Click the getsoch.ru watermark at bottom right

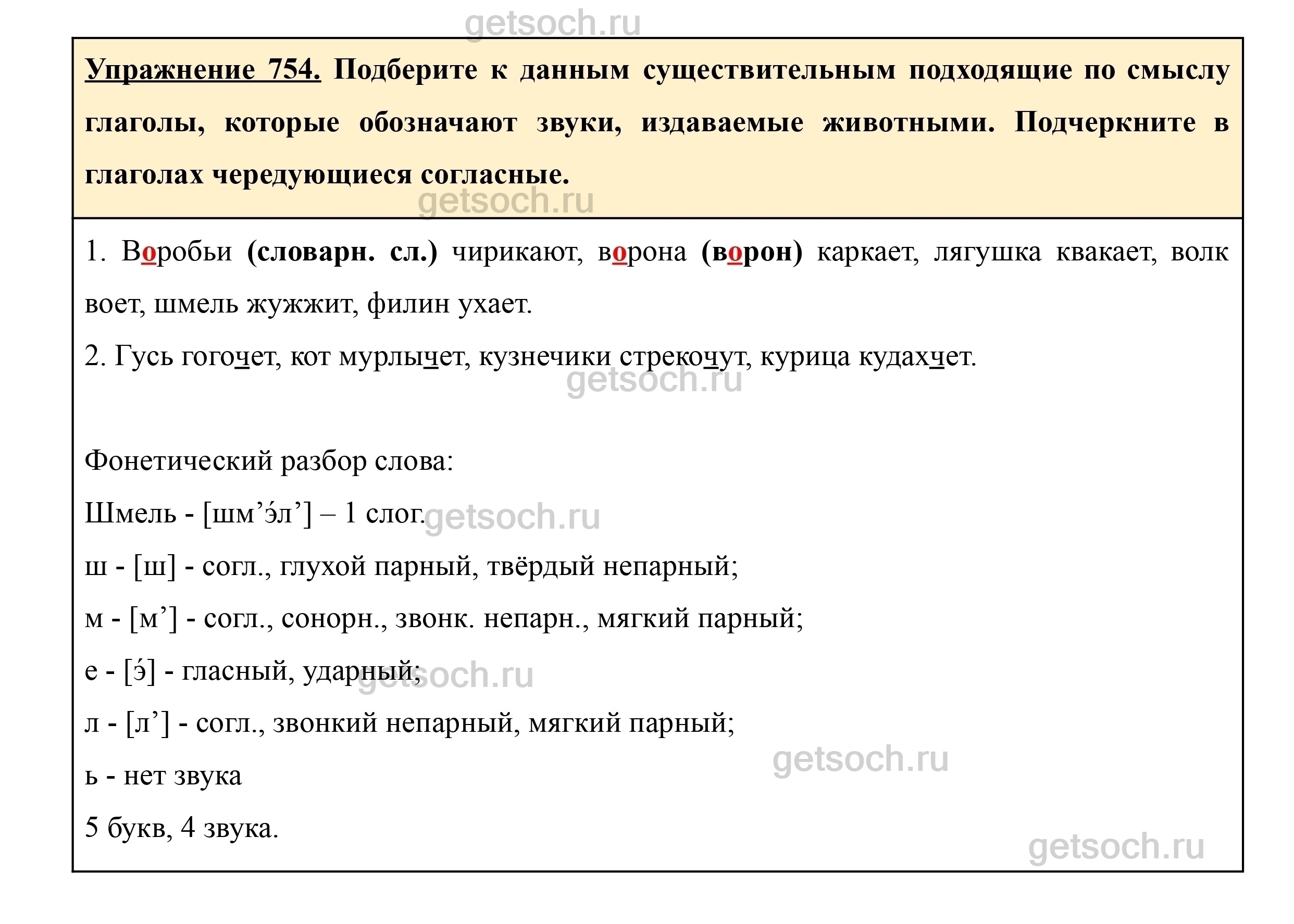pyautogui.click(x=1116, y=847)
